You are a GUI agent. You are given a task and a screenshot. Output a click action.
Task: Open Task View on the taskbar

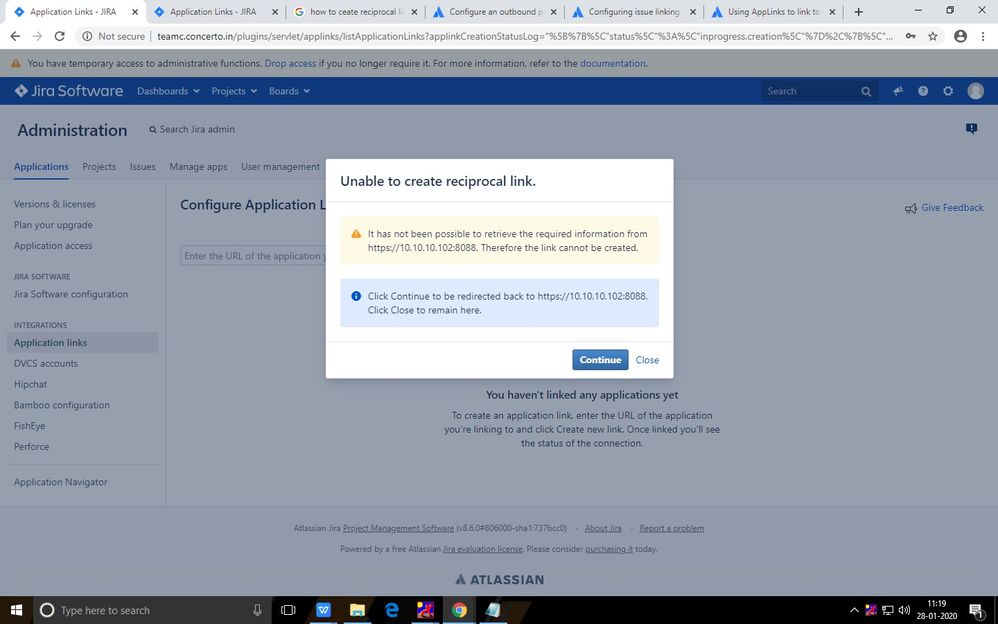pyautogui.click(x=288, y=610)
